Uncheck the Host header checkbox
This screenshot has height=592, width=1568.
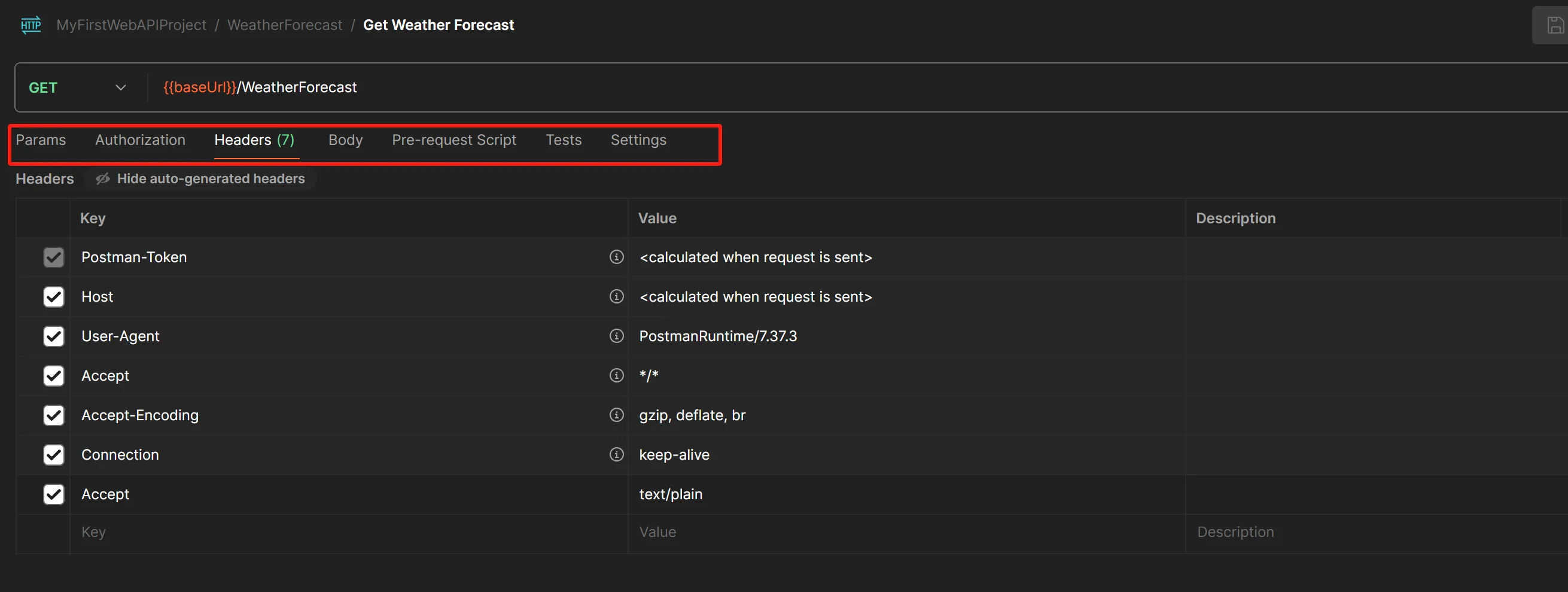coord(54,297)
